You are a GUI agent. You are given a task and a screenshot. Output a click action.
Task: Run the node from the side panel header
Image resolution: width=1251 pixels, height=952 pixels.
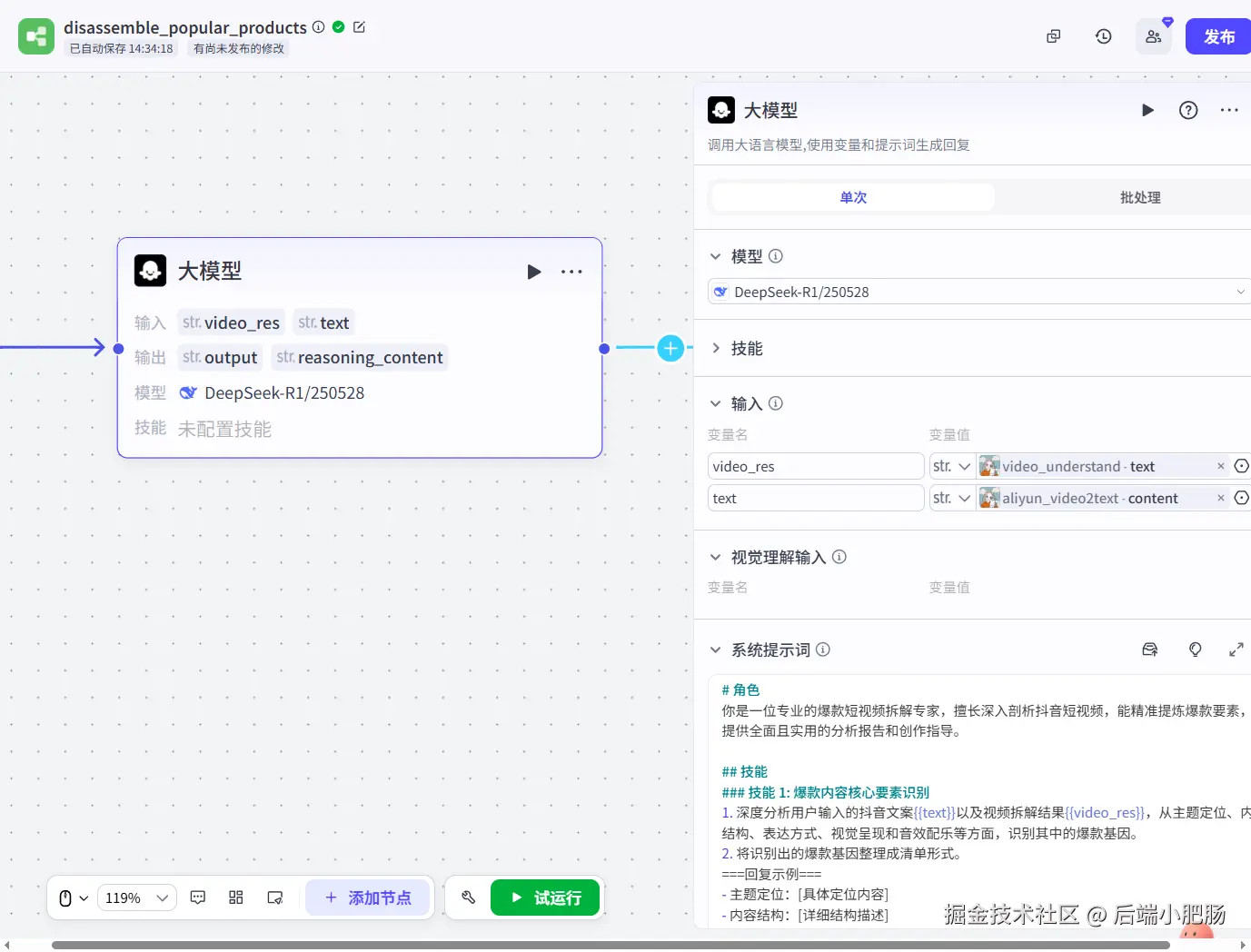[1147, 110]
